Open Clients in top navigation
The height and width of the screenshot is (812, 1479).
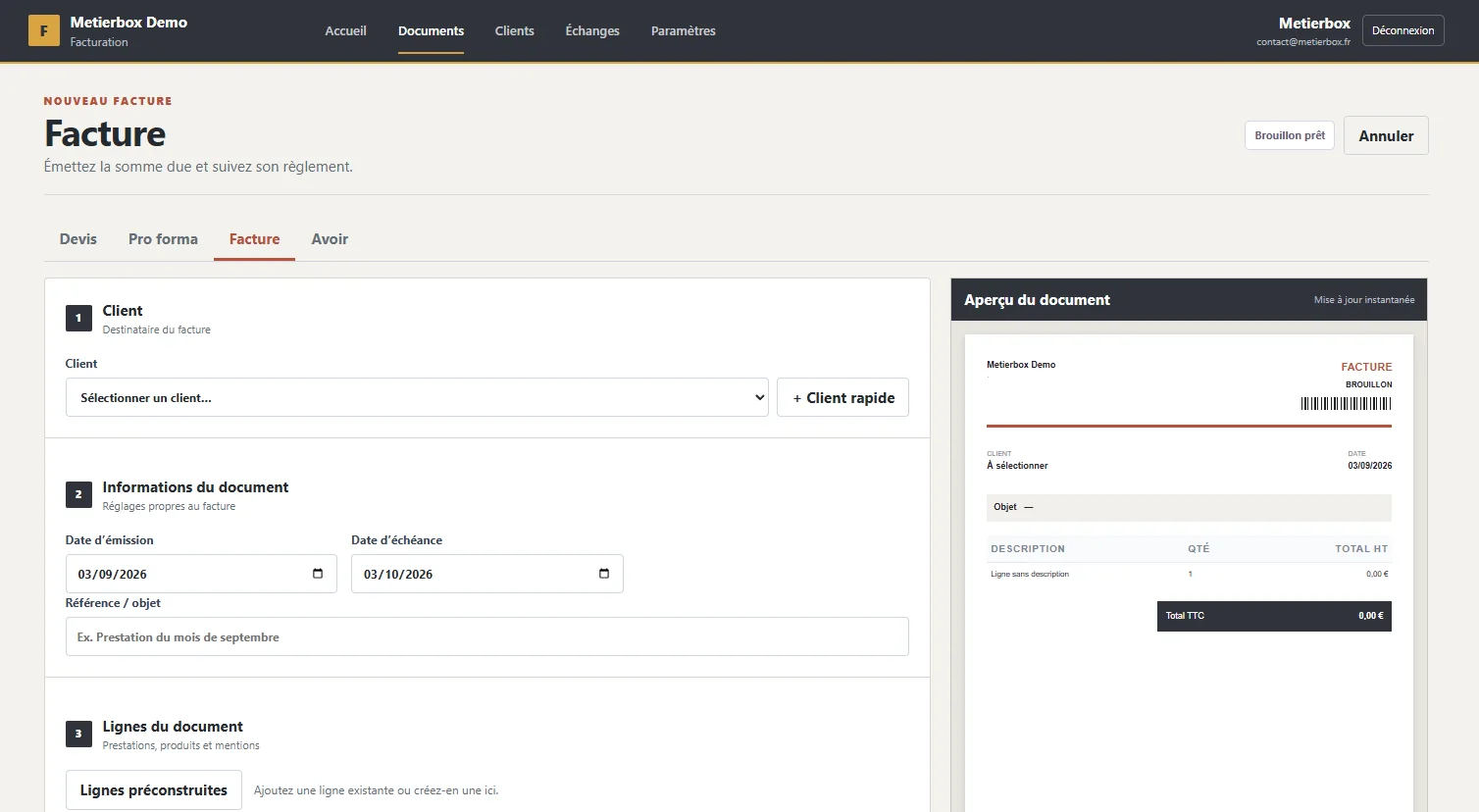pyautogui.click(x=515, y=30)
